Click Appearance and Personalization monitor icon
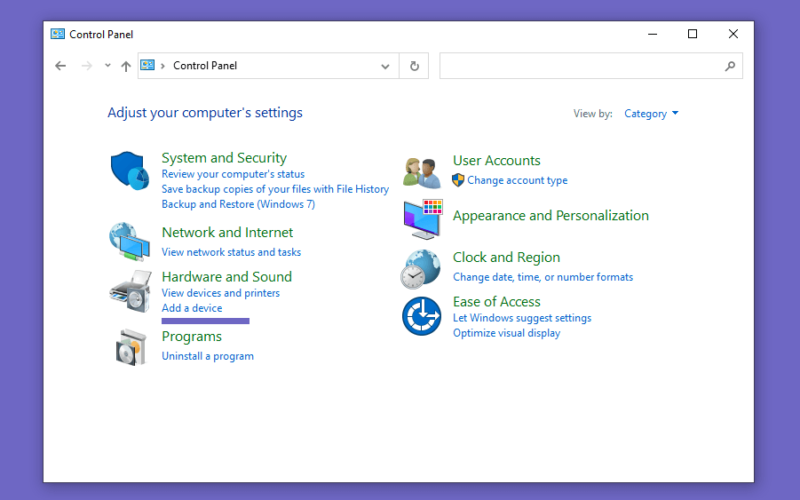 click(x=422, y=219)
